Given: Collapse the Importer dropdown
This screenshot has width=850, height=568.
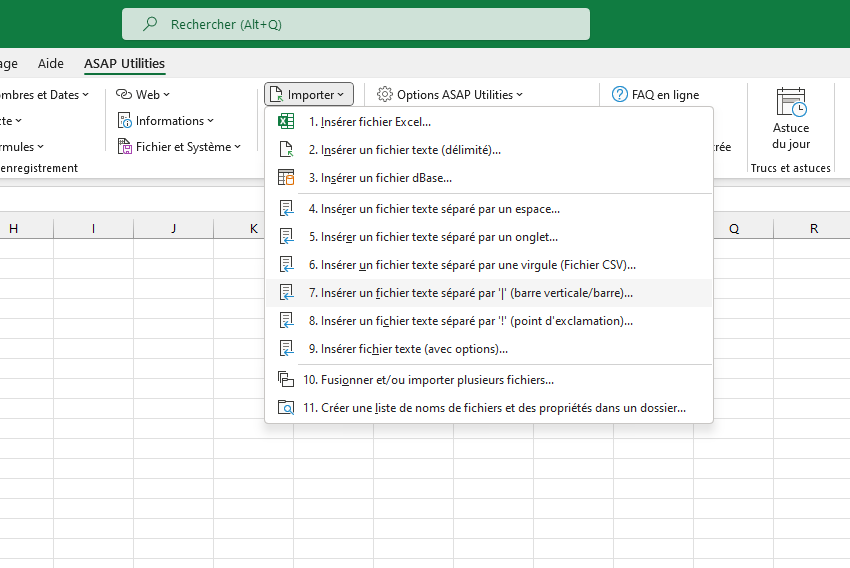Looking at the screenshot, I should tap(309, 94).
